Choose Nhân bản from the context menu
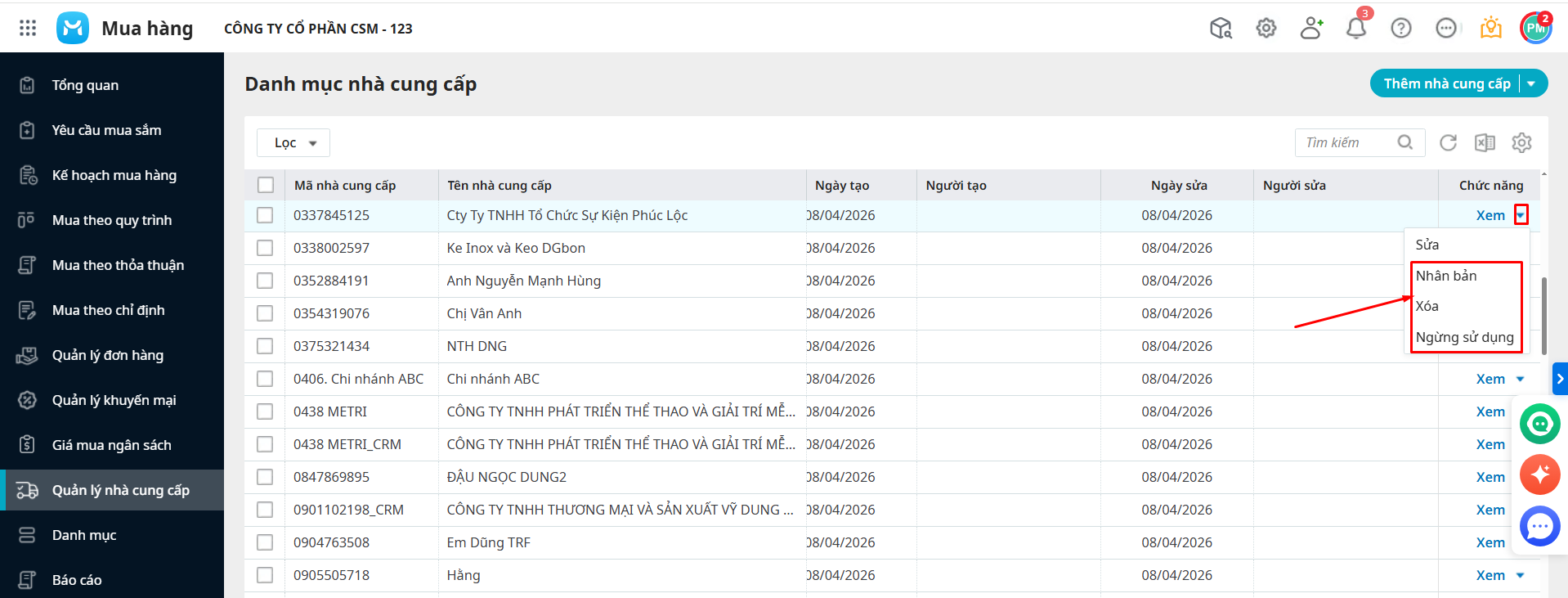This screenshot has height=598, width=1568. [1446, 276]
